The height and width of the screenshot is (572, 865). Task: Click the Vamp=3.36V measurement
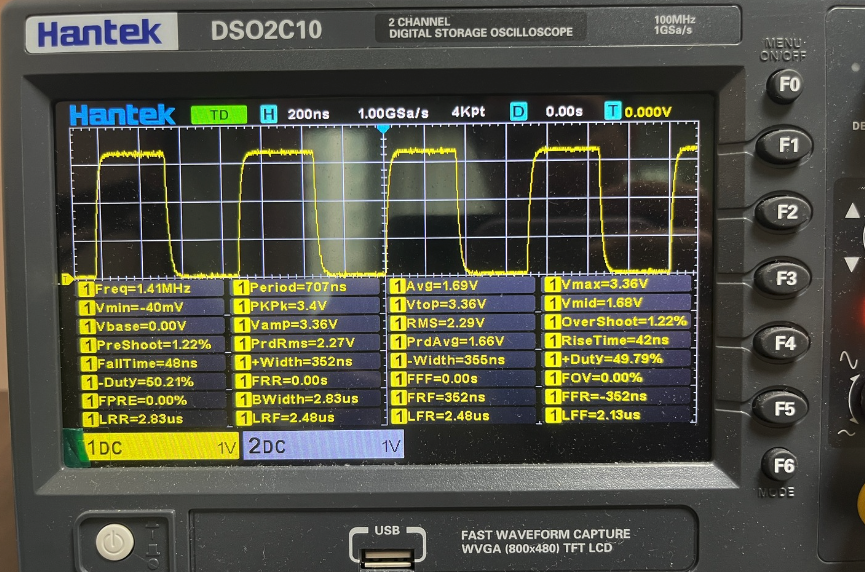(x=307, y=325)
